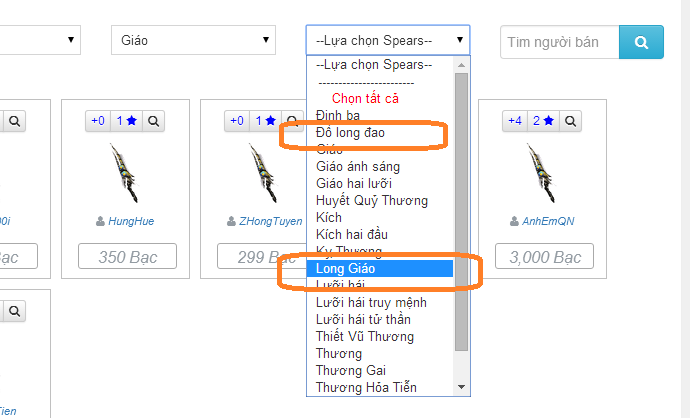Screen dimensions: 690x418
Task: Click the +4 upgrade badge
Action: tap(515, 121)
